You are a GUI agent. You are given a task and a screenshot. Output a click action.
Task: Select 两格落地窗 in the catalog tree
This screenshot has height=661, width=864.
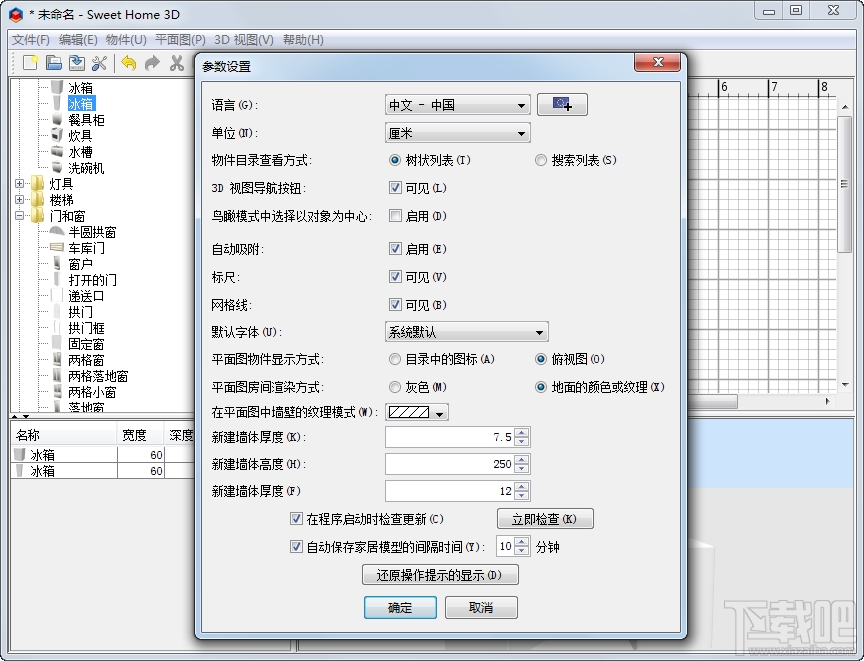(x=98, y=376)
